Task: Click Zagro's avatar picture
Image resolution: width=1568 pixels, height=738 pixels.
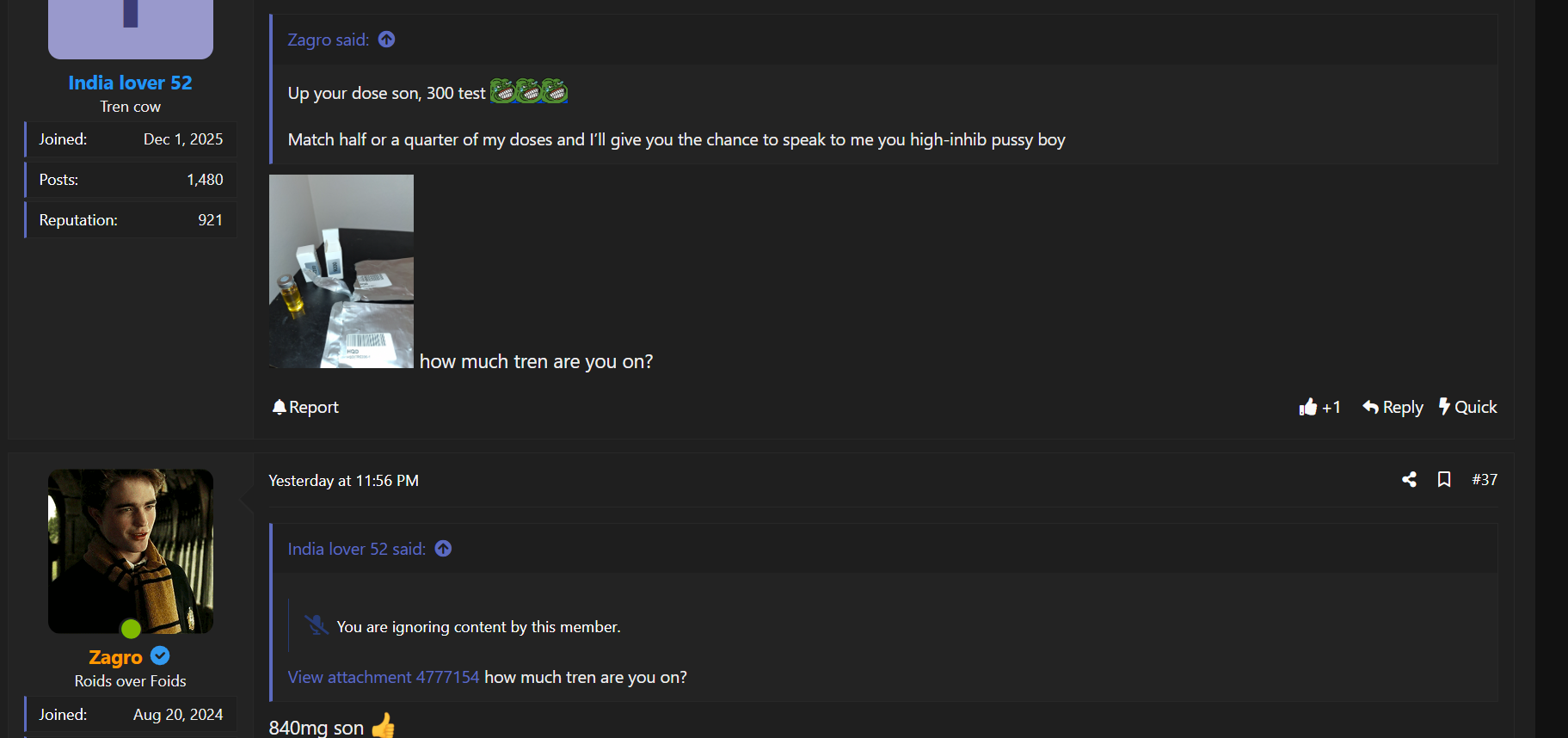Action: click(x=131, y=550)
